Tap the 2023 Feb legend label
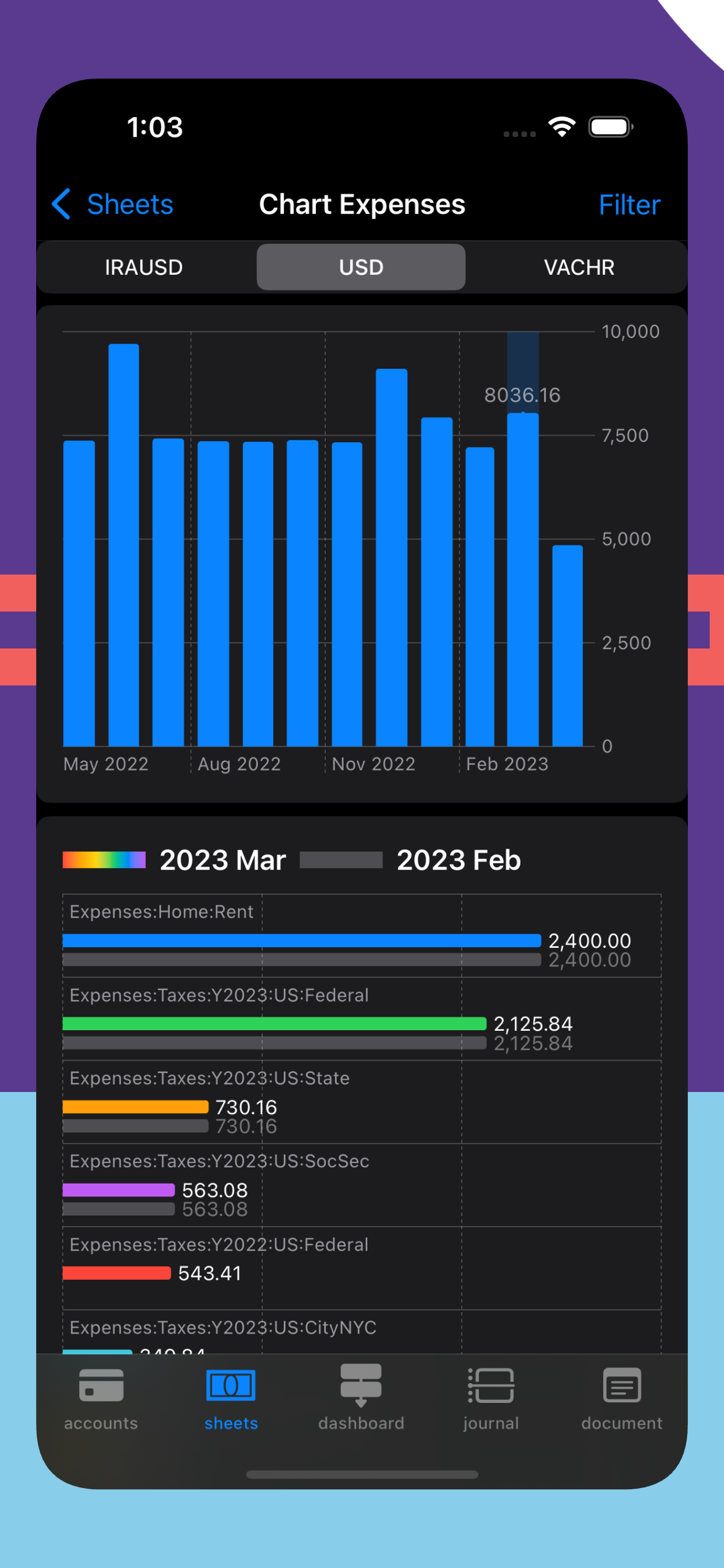The width and height of the screenshot is (724, 1568). (459, 860)
